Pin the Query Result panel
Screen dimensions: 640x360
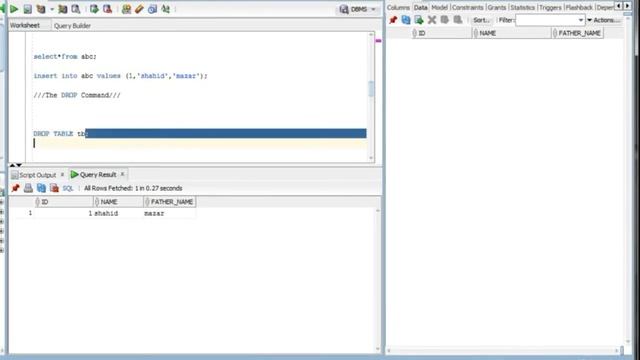click(16, 188)
